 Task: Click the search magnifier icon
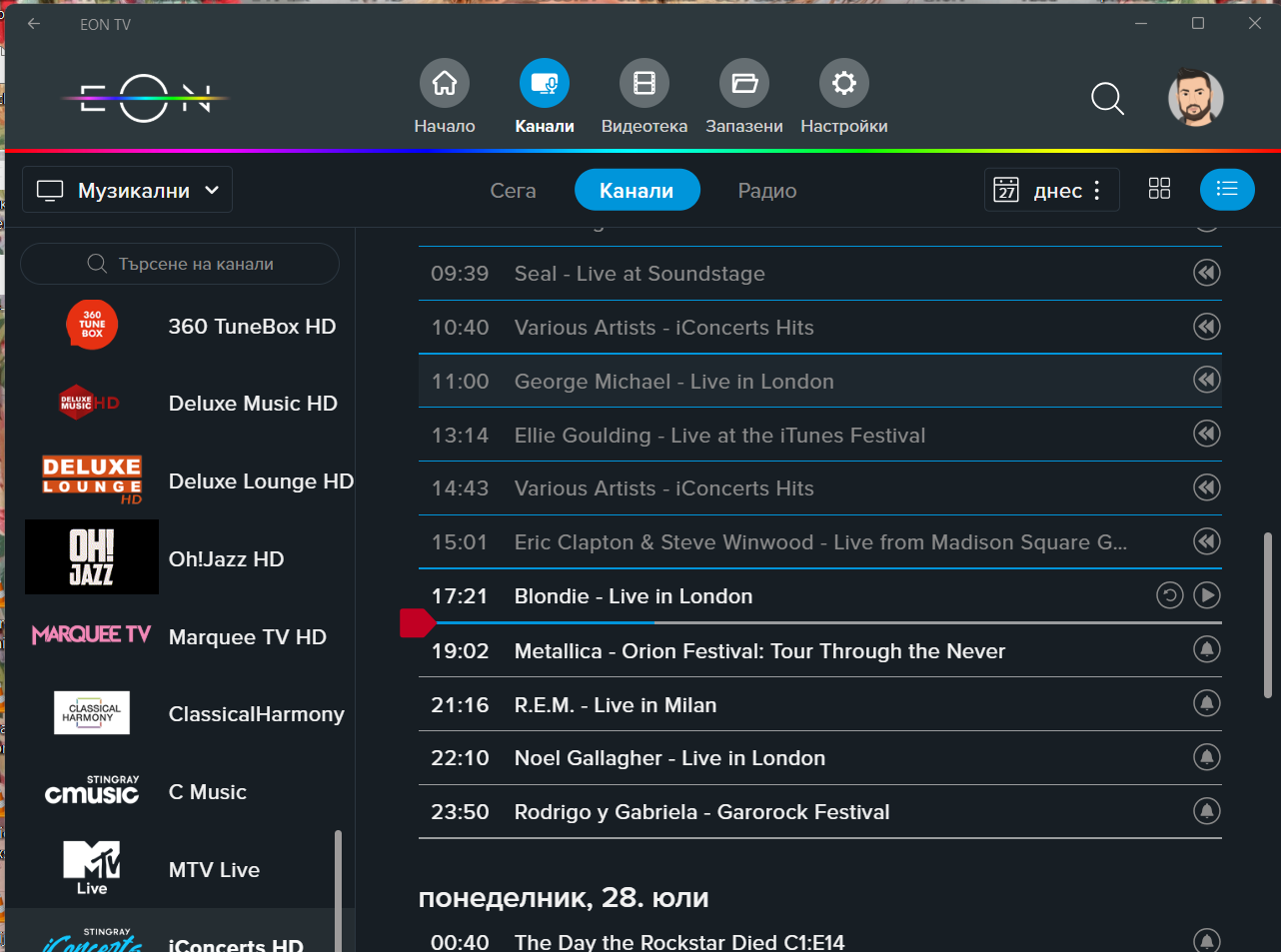[x=1107, y=99]
